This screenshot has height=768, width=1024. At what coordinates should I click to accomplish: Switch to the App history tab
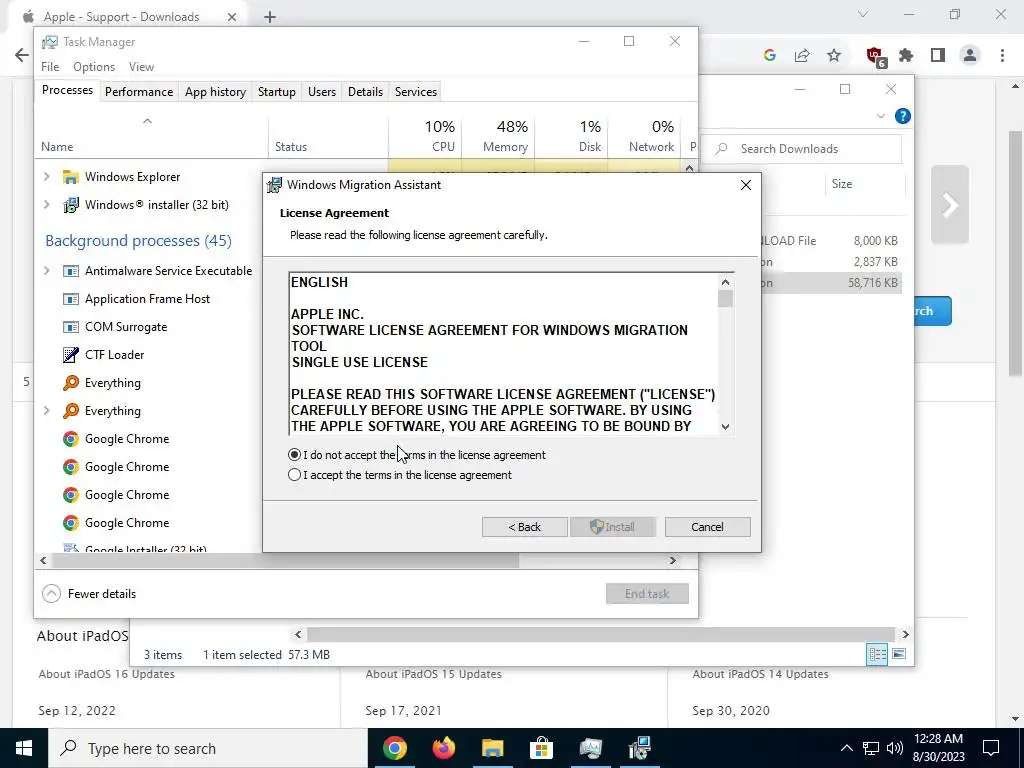click(x=216, y=92)
